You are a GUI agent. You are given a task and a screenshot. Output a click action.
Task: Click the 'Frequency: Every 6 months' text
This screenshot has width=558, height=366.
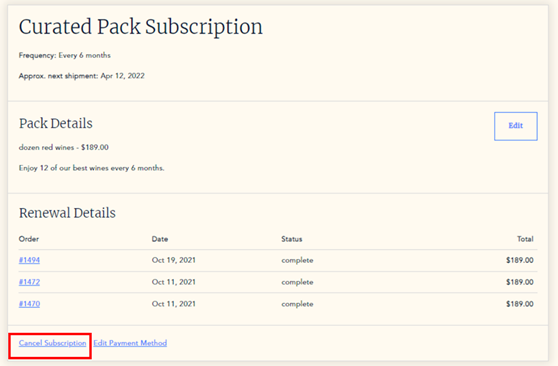[64, 55]
